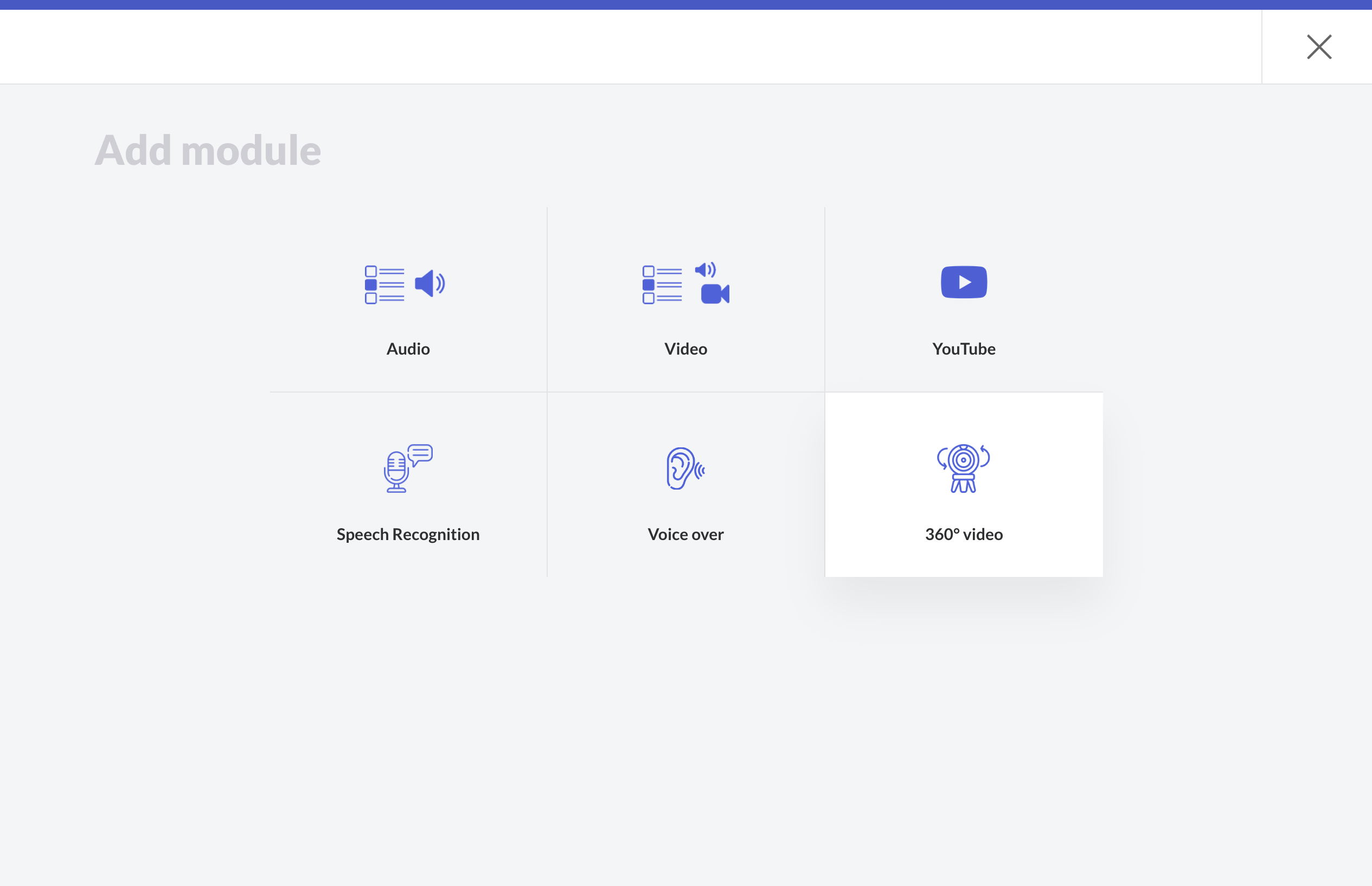The width and height of the screenshot is (1372, 886).
Task: Choose the YouTube module label
Action: coord(964,349)
